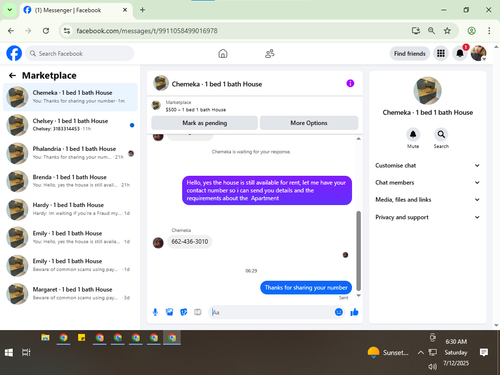Open the weather widget on taskbar
Image resolution: width=500 pixels, height=375 pixels.
[388, 352]
